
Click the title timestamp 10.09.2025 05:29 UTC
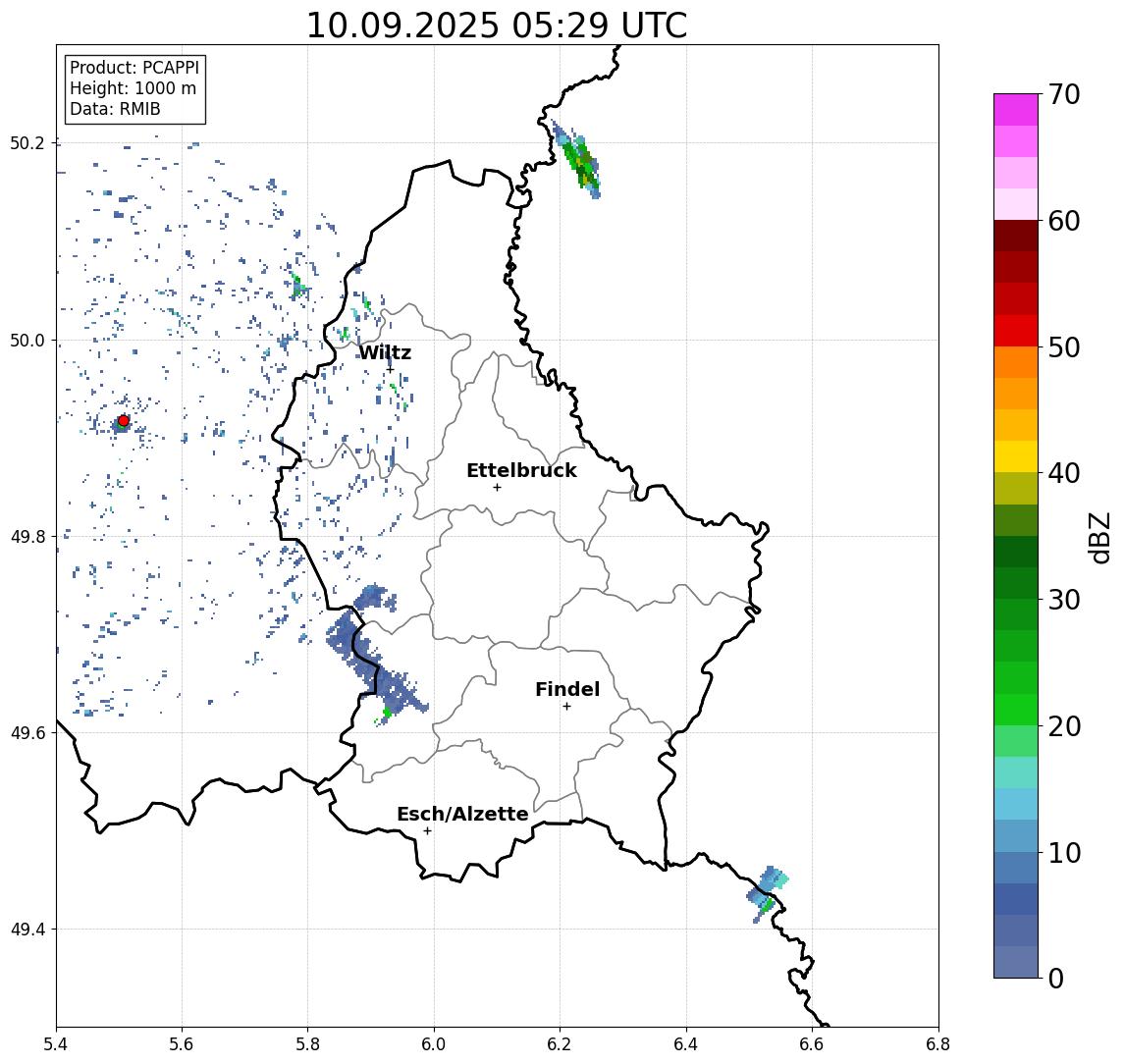(497, 26)
